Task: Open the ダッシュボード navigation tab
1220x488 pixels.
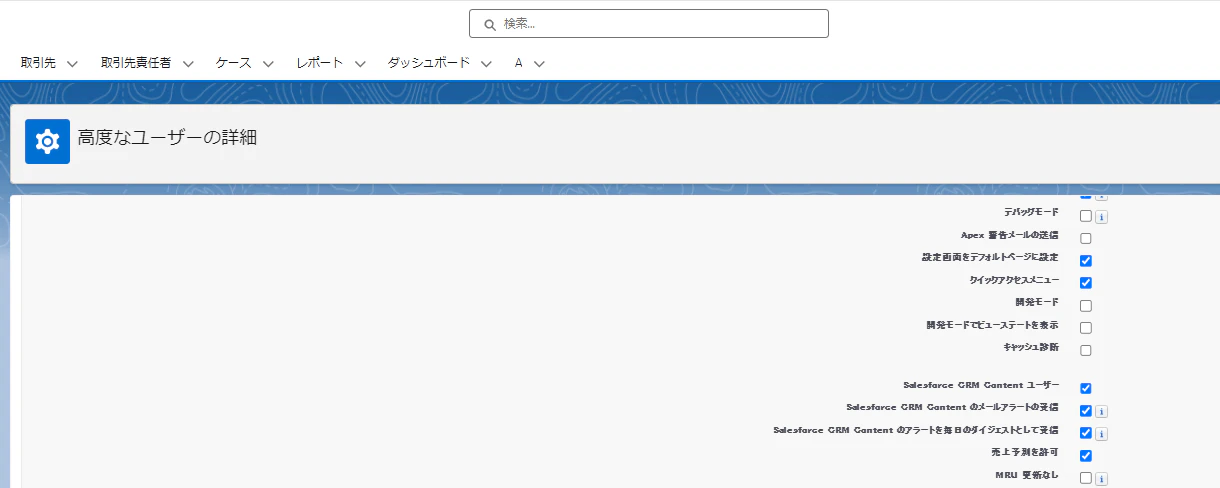Action: click(429, 62)
